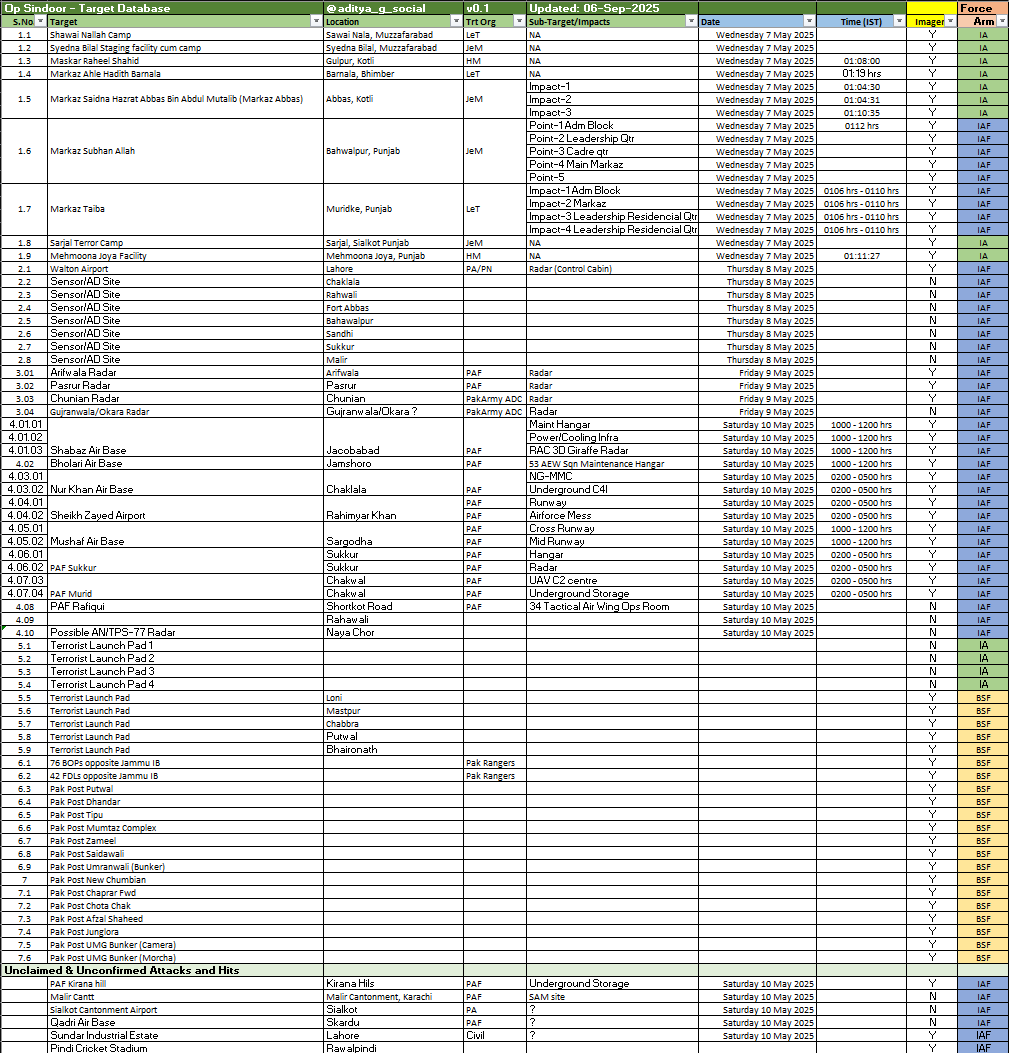The height and width of the screenshot is (1053, 1009).
Task: Click the 'Radar (Control Cabin)' sub-target cell
Action: [613, 269]
